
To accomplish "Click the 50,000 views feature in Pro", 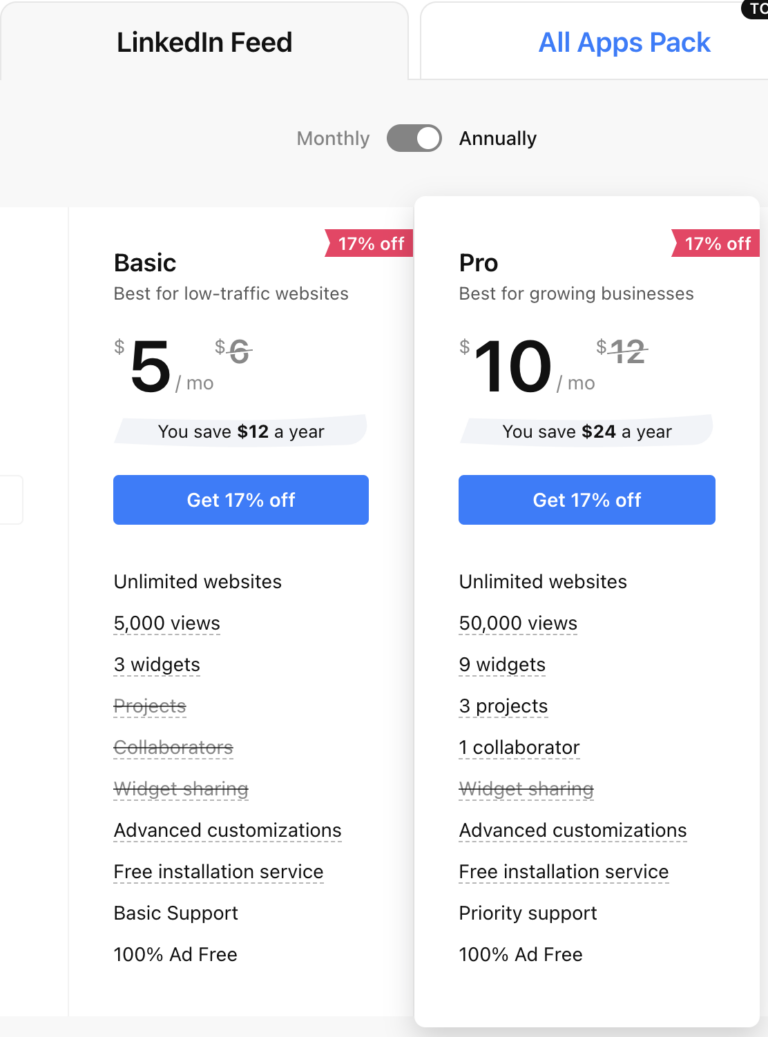I will tap(518, 623).
